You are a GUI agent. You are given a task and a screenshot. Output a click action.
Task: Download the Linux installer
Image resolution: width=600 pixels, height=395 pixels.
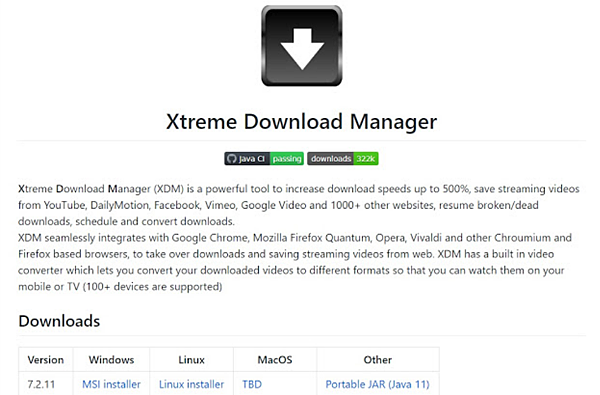point(191,384)
